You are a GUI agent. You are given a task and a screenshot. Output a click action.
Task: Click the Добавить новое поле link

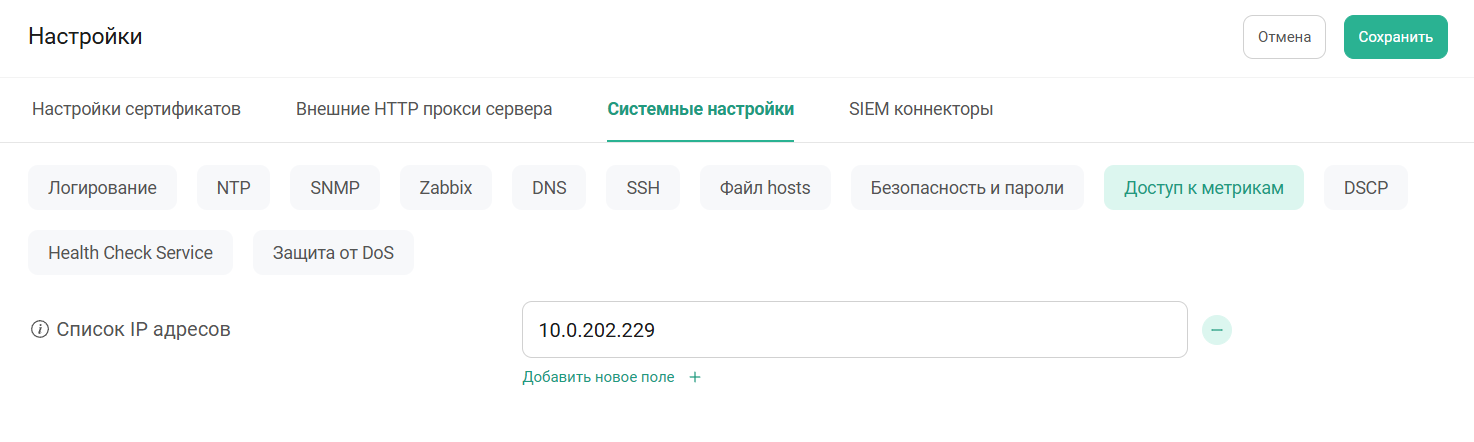[598, 378]
